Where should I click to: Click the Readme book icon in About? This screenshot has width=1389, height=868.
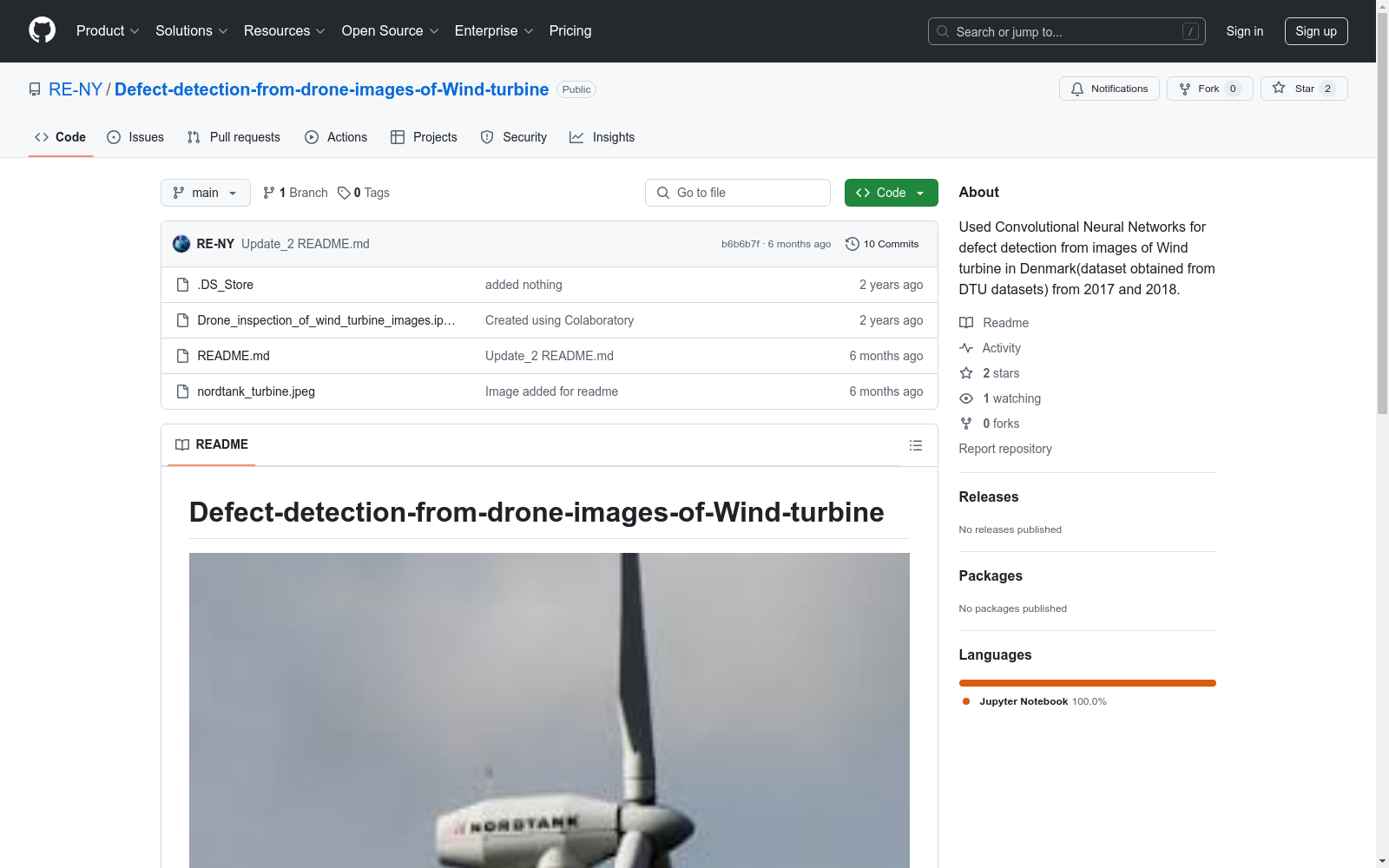[966, 323]
